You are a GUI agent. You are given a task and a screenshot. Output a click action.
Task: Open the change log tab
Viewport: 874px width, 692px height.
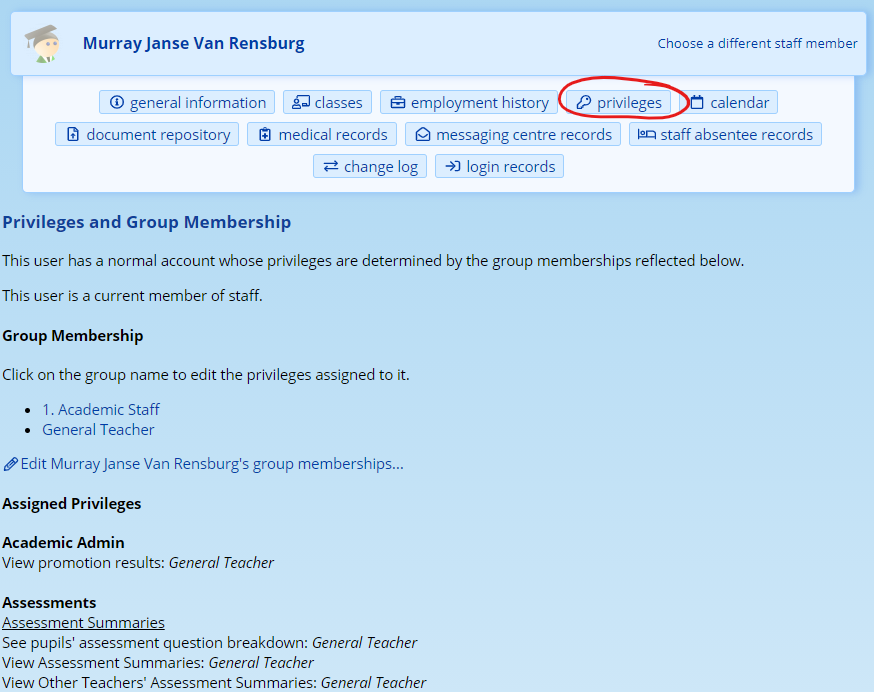pyautogui.click(x=370, y=167)
